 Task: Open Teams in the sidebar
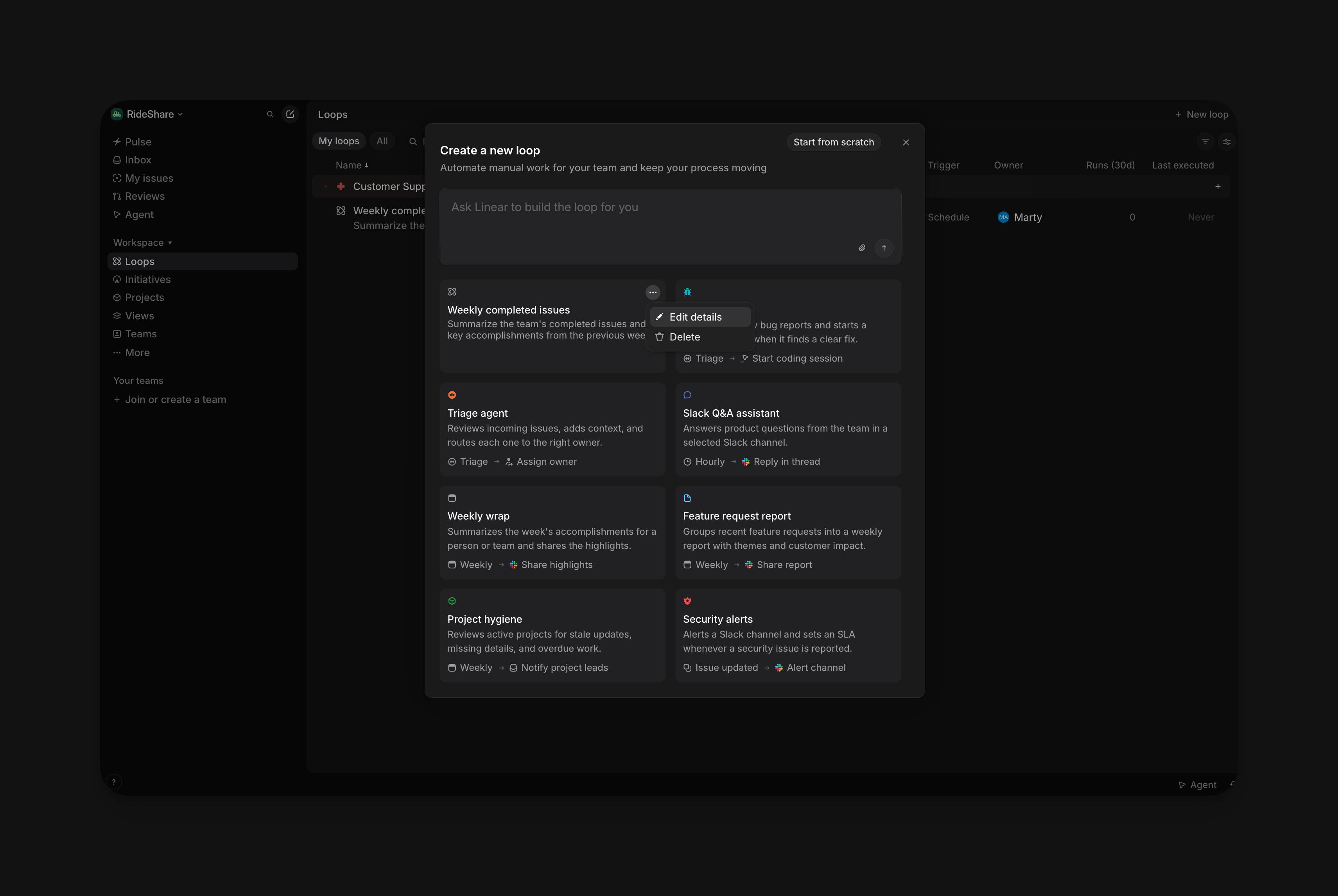202,334
